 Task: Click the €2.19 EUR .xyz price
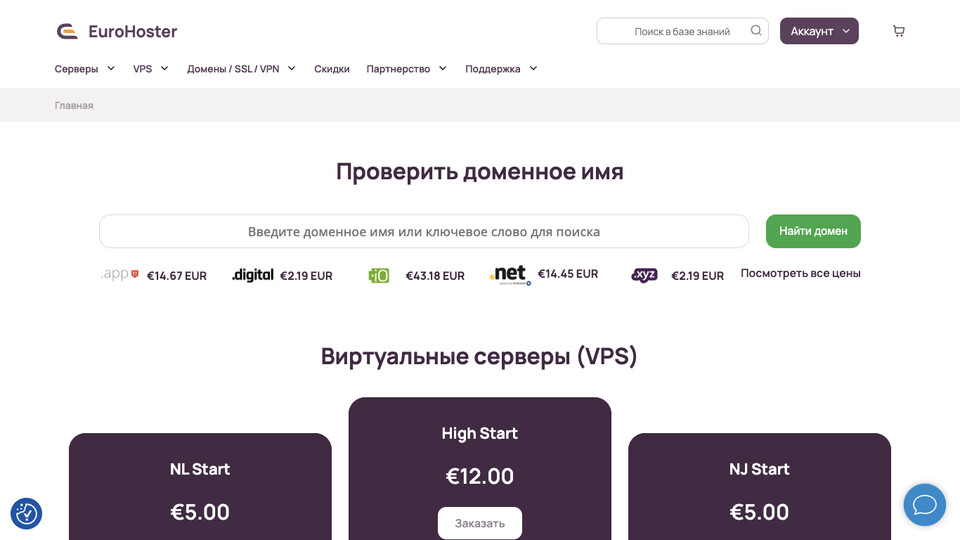tap(698, 276)
